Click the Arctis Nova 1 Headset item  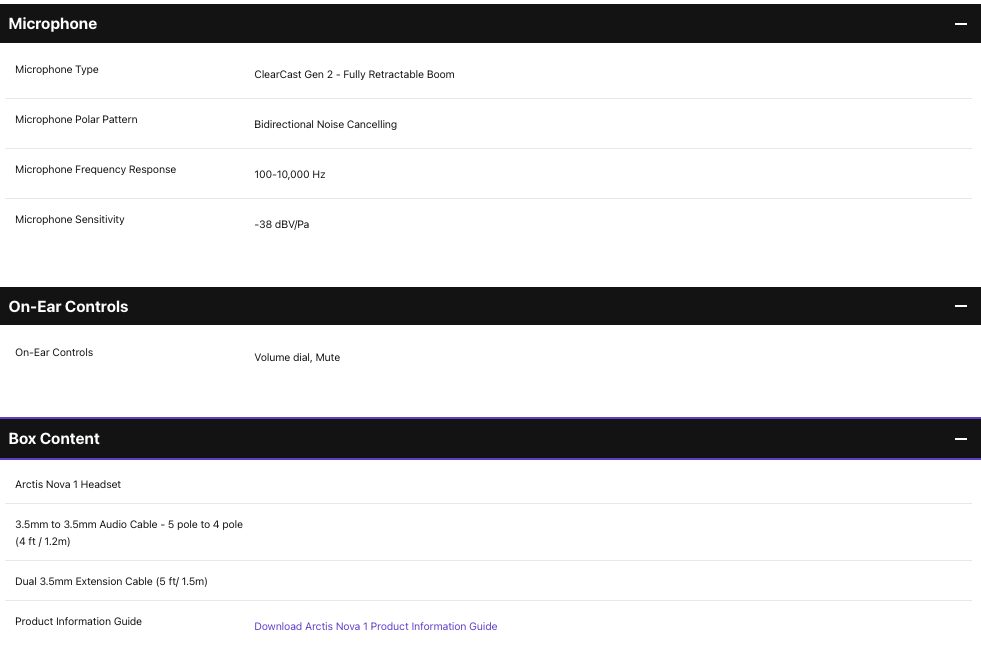coord(68,485)
